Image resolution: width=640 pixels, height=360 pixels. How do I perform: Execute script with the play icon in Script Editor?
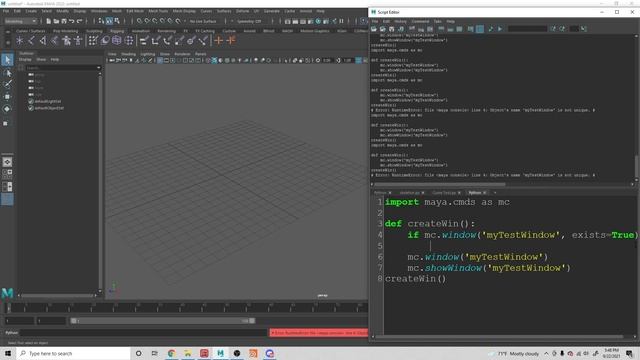[500, 29]
